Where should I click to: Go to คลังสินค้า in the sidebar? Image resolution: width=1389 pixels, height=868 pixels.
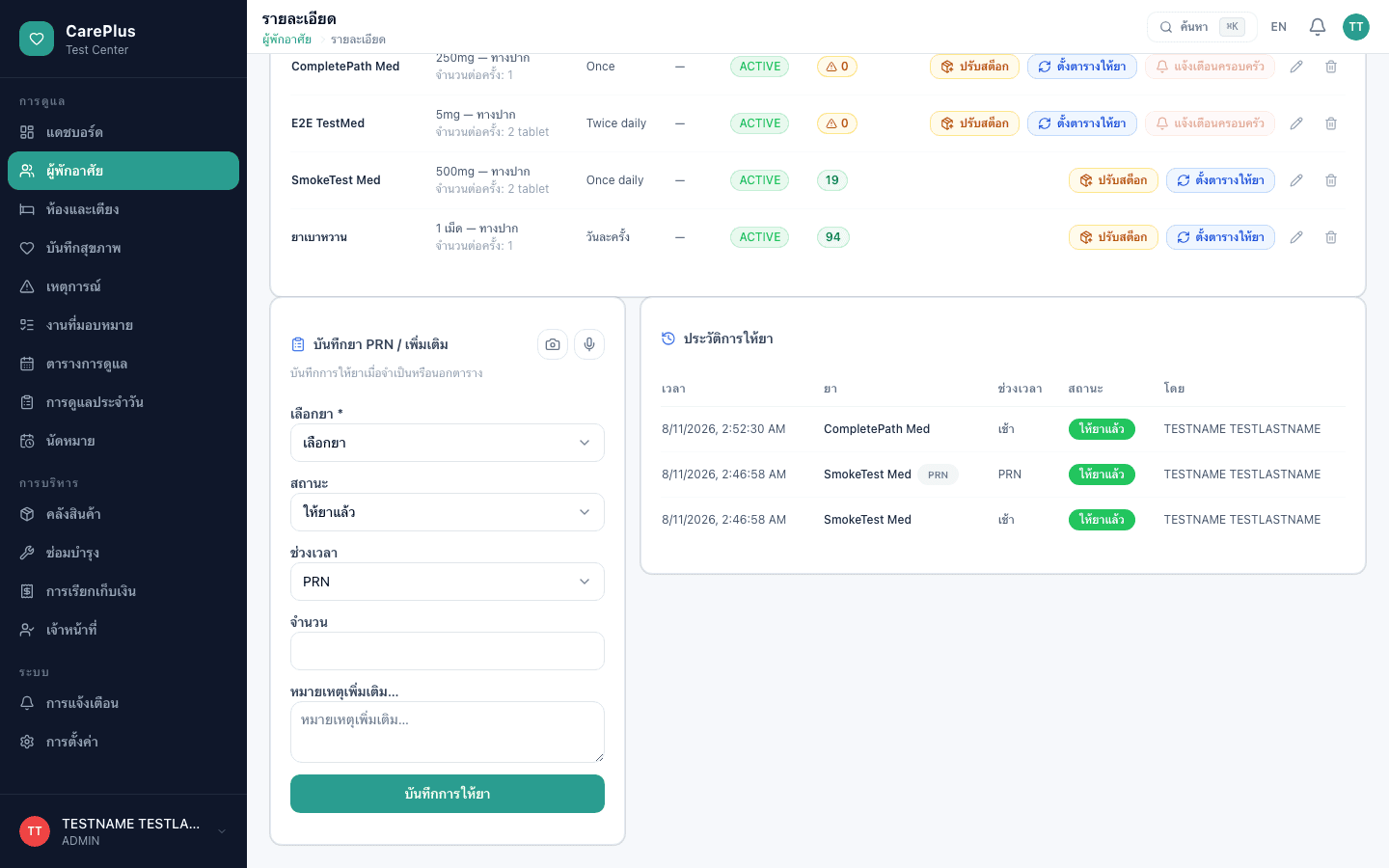click(x=123, y=514)
